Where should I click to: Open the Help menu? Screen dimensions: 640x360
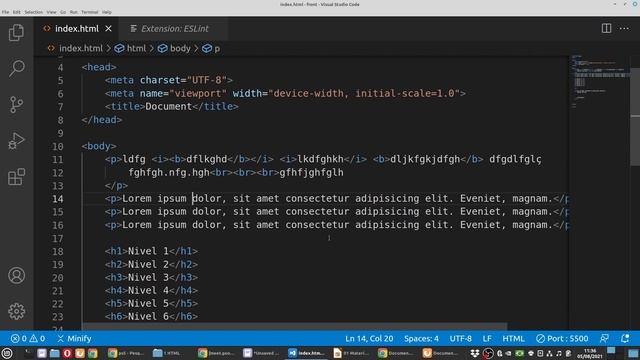[107, 12]
